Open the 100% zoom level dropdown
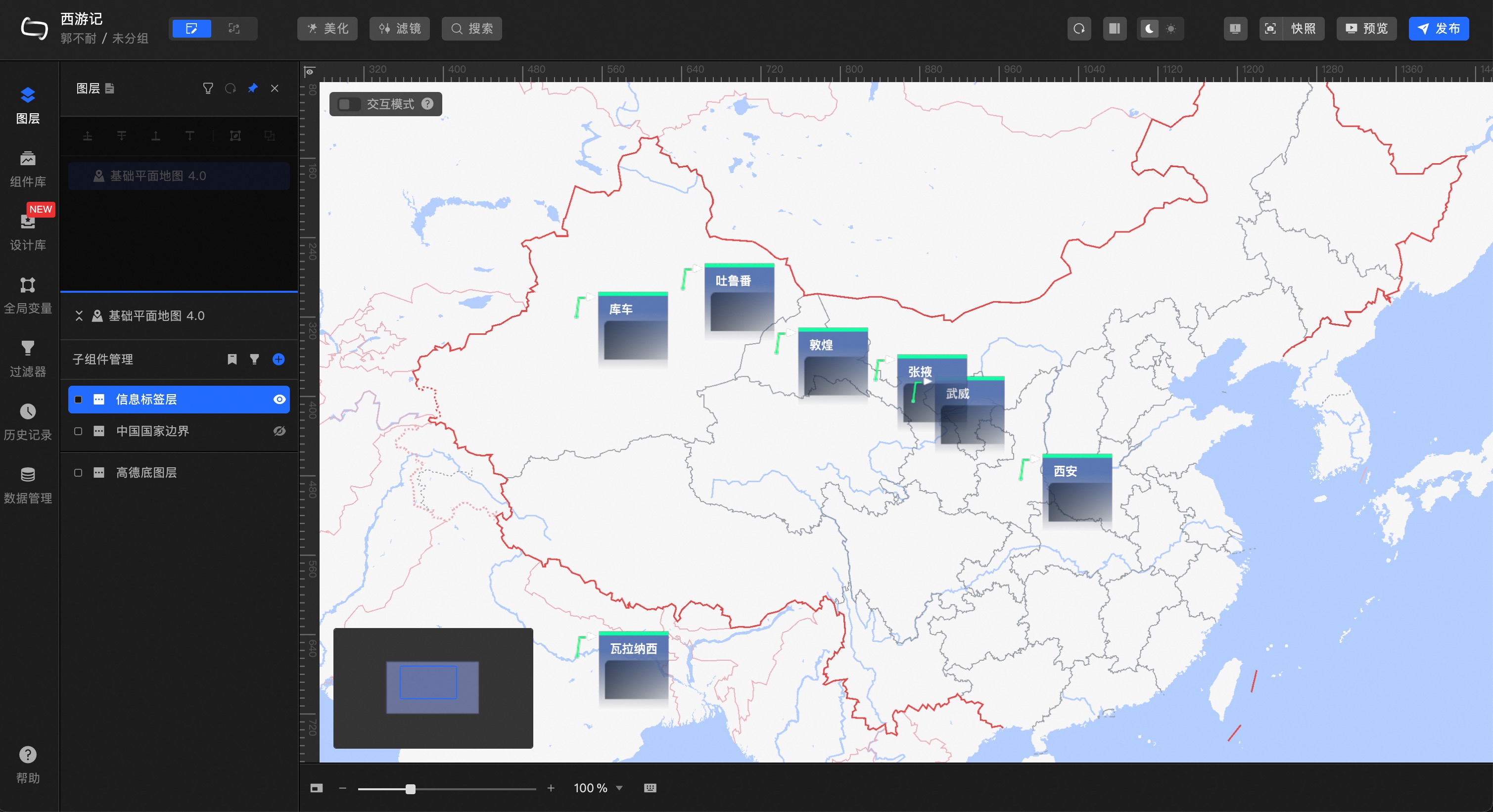This screenshot has width=1493, height=812. point(619,788)
